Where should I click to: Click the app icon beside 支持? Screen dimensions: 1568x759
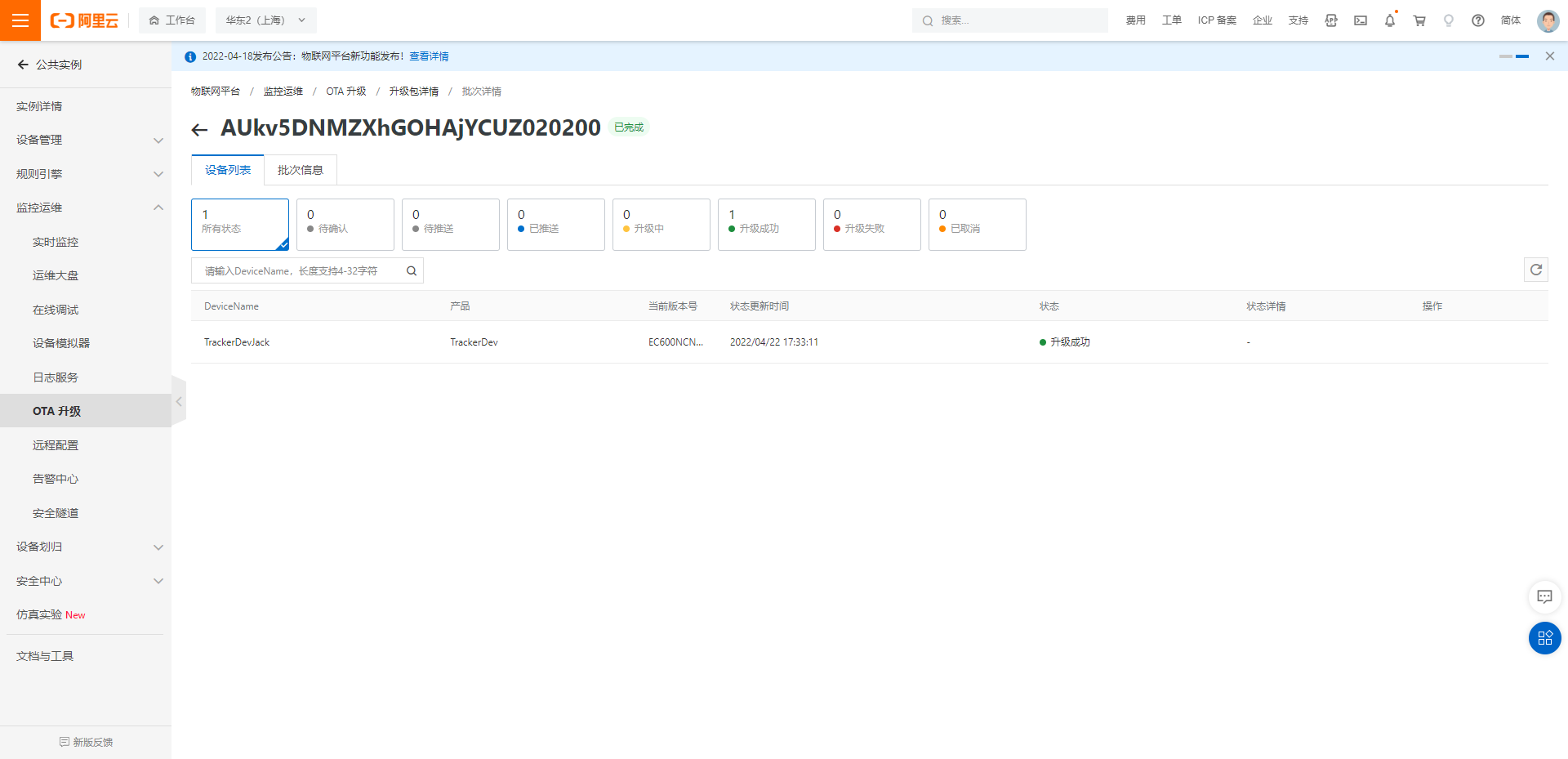point(1331,20)
